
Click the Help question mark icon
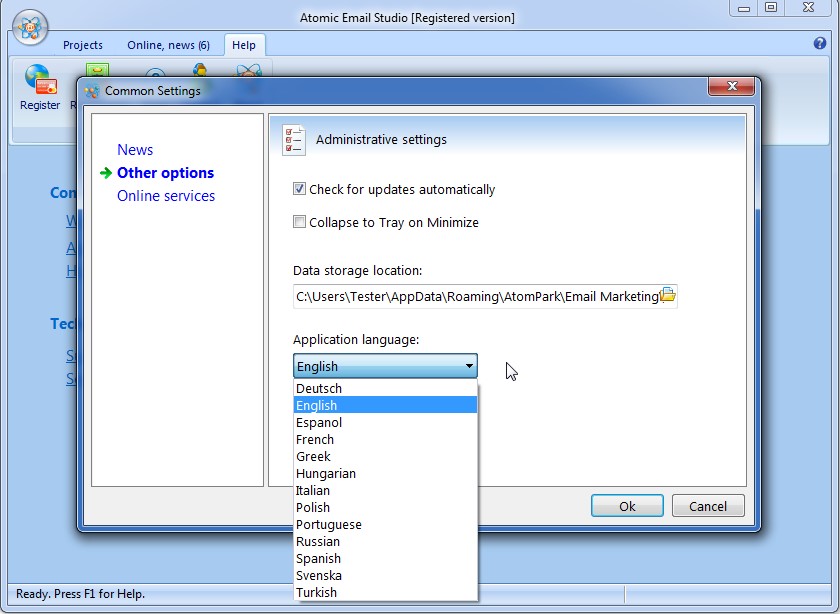coord(822,44)
